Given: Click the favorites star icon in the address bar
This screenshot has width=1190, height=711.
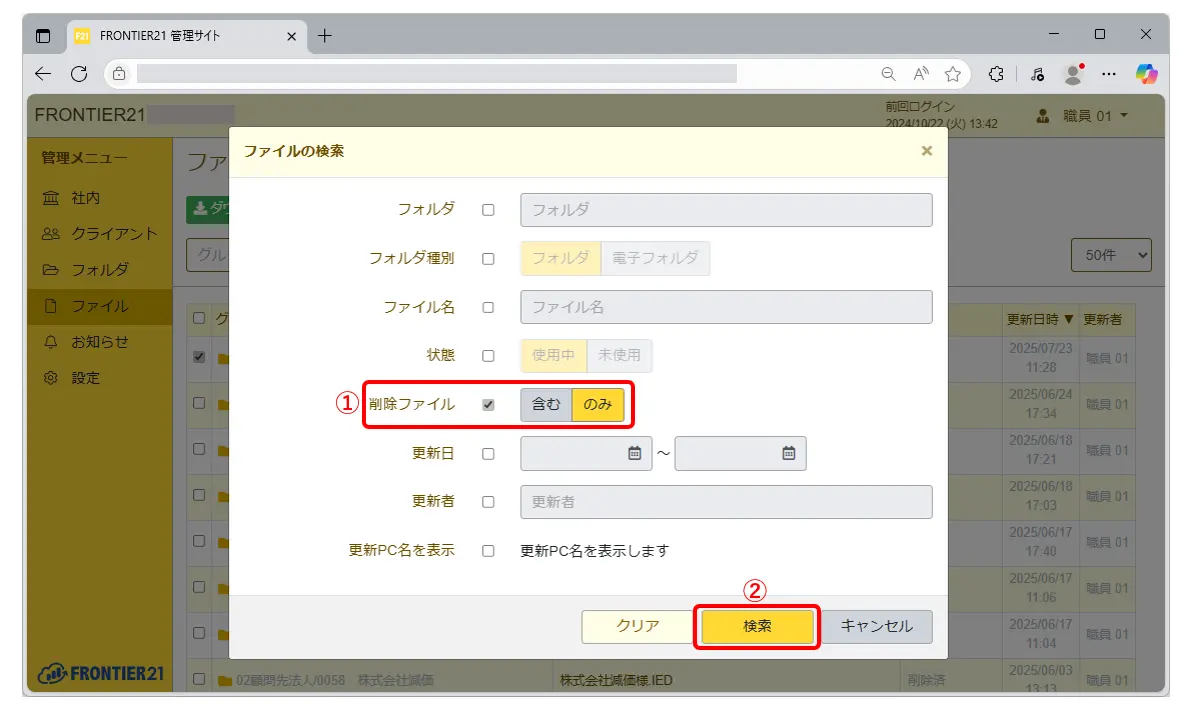Looking at the screenshot, I should tap(953, 74).
